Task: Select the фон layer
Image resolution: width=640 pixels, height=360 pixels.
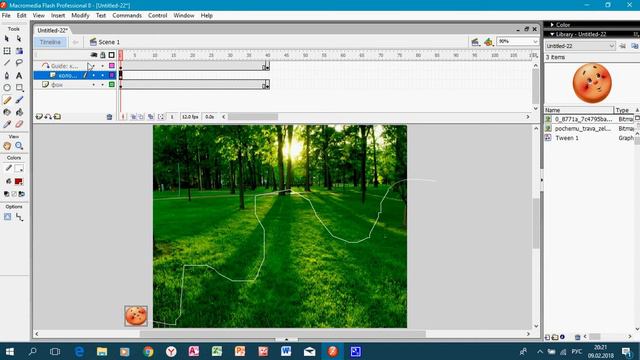Action: pyautogui.click(x=57, y=85)
